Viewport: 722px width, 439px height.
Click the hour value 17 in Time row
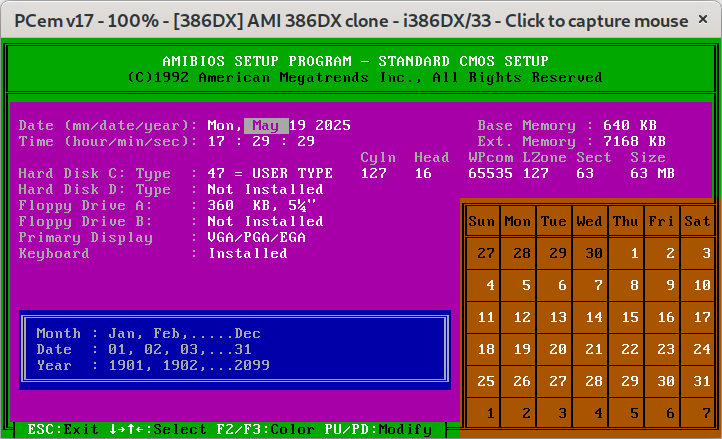tap(216, 141)
